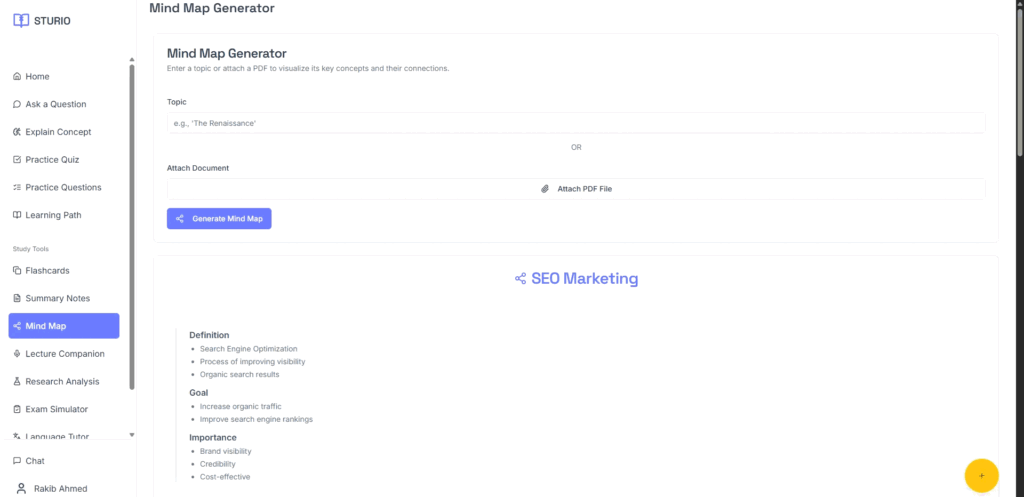This screenshot has width=1024, height=497.
Task: Click the Organic search results bullet
Action: (x=239, y=374)
